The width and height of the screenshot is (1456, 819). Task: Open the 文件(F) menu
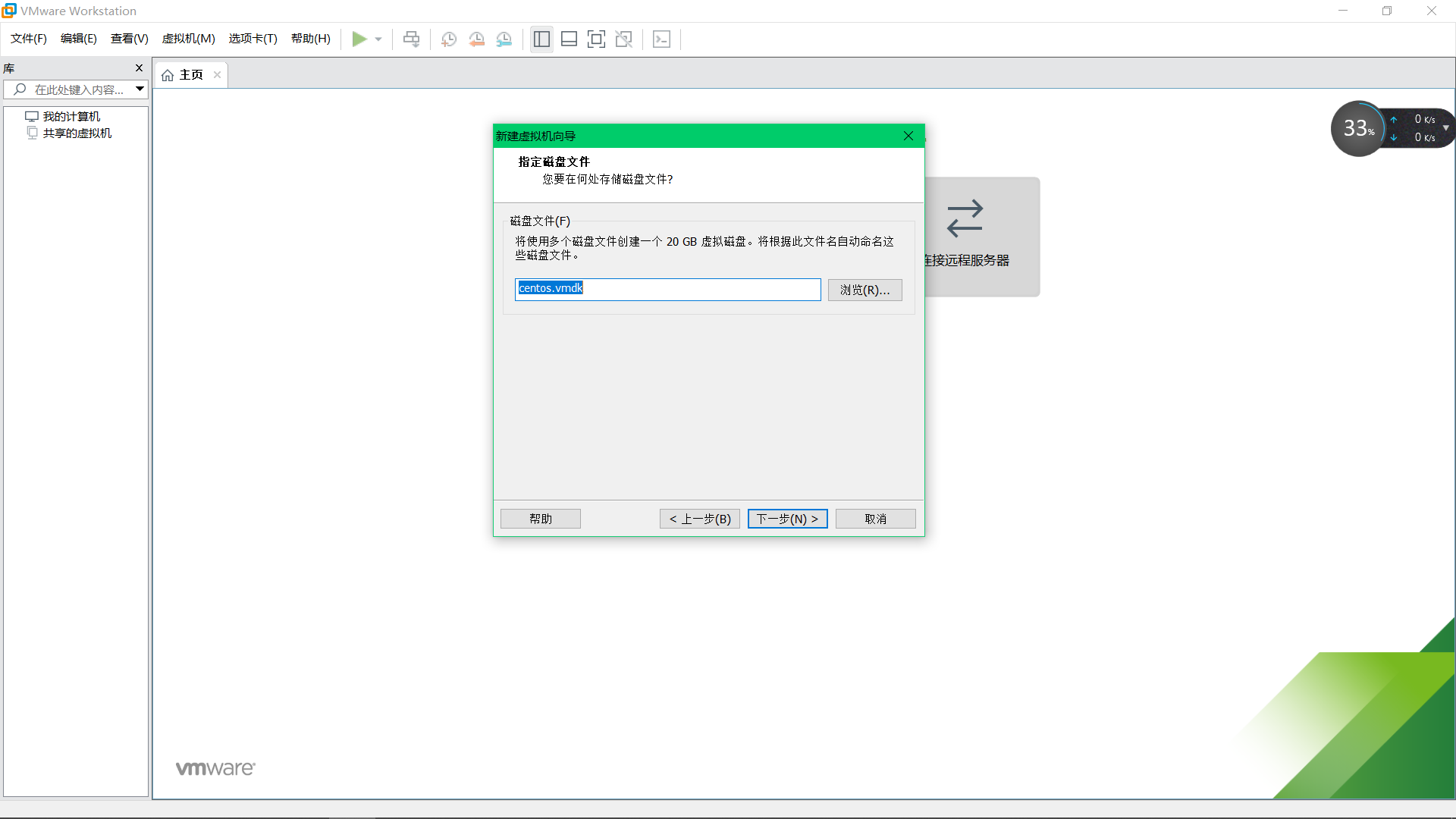click(x=29, y=39)
